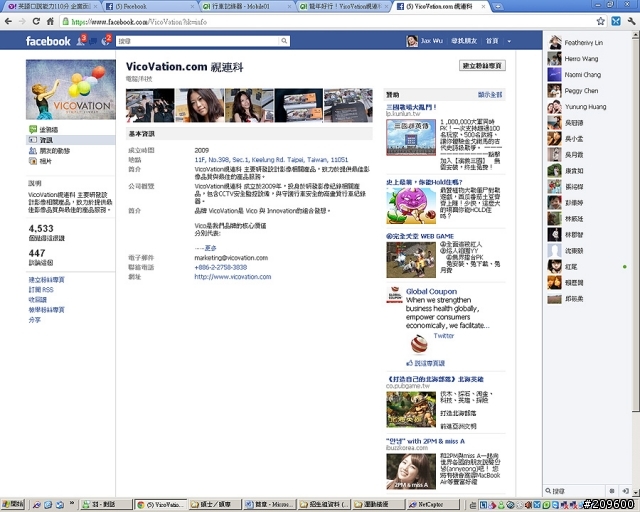Image resolution: width=640 pixels, height=512 pixels.
Task: Click the Global Coupon ad title
Action: coord(431,292)
